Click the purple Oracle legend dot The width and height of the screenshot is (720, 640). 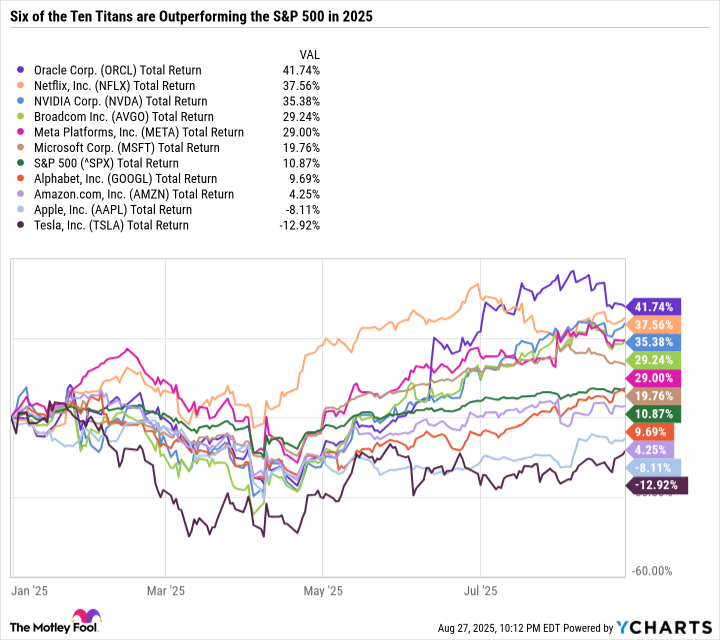pos(23,71)
